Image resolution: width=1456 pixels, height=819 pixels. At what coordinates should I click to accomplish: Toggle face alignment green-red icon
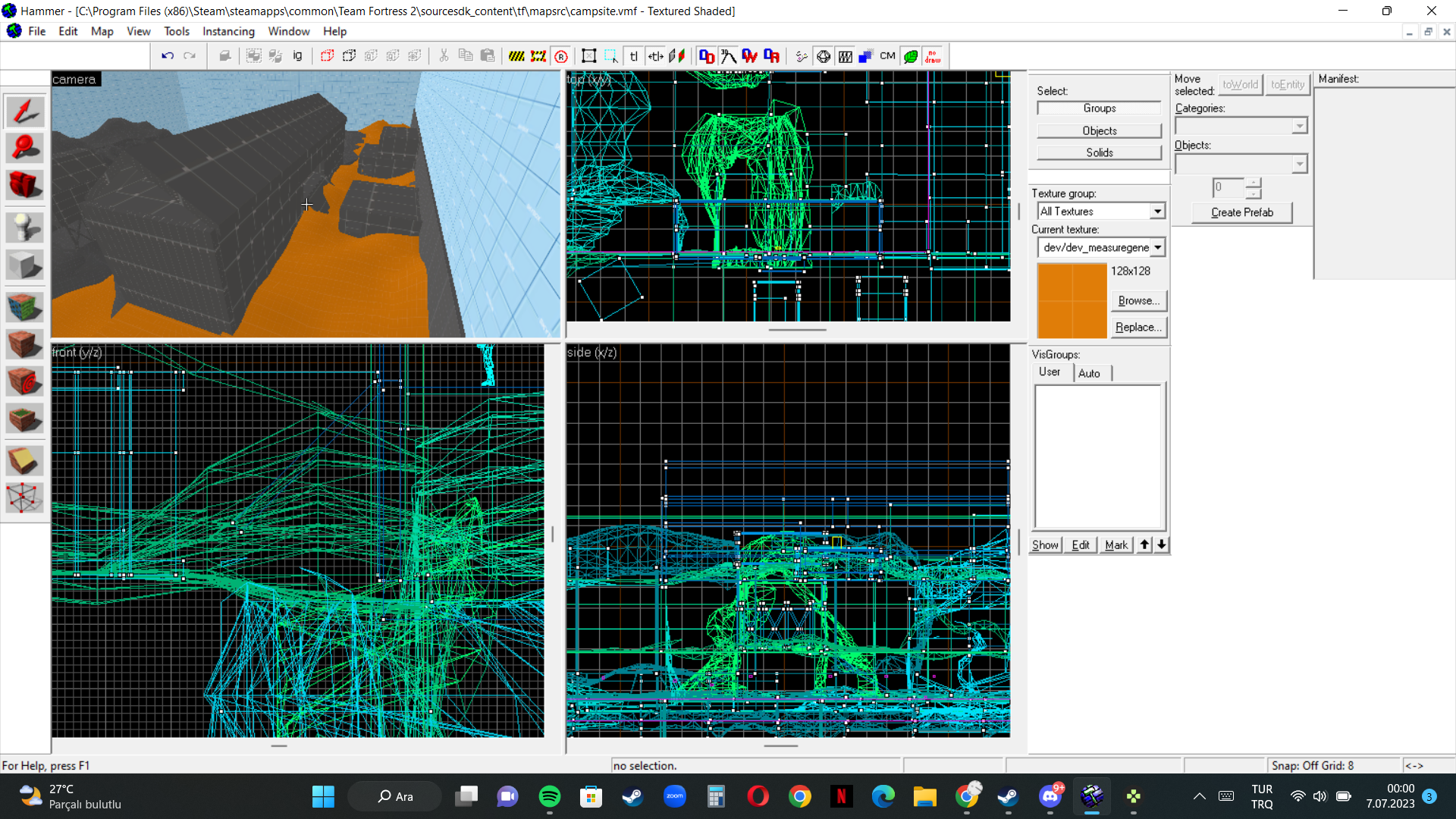[x=677, y=56]
